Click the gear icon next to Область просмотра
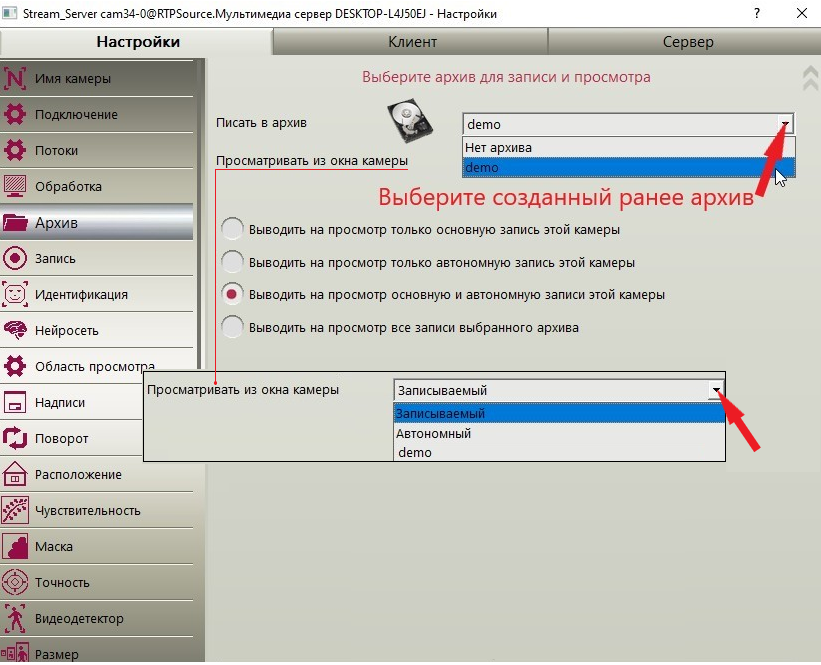 (x=15, y=366)
